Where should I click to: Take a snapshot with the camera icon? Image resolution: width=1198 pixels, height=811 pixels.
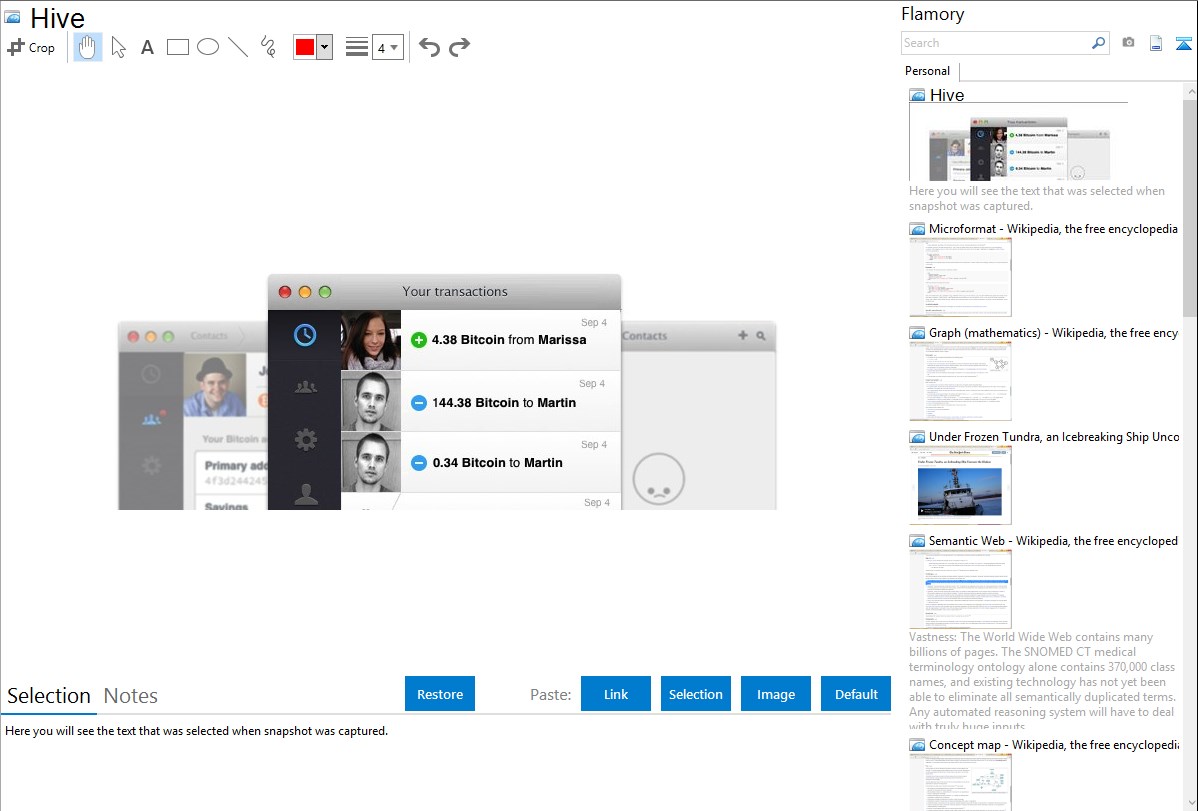tap(1128, 43)
